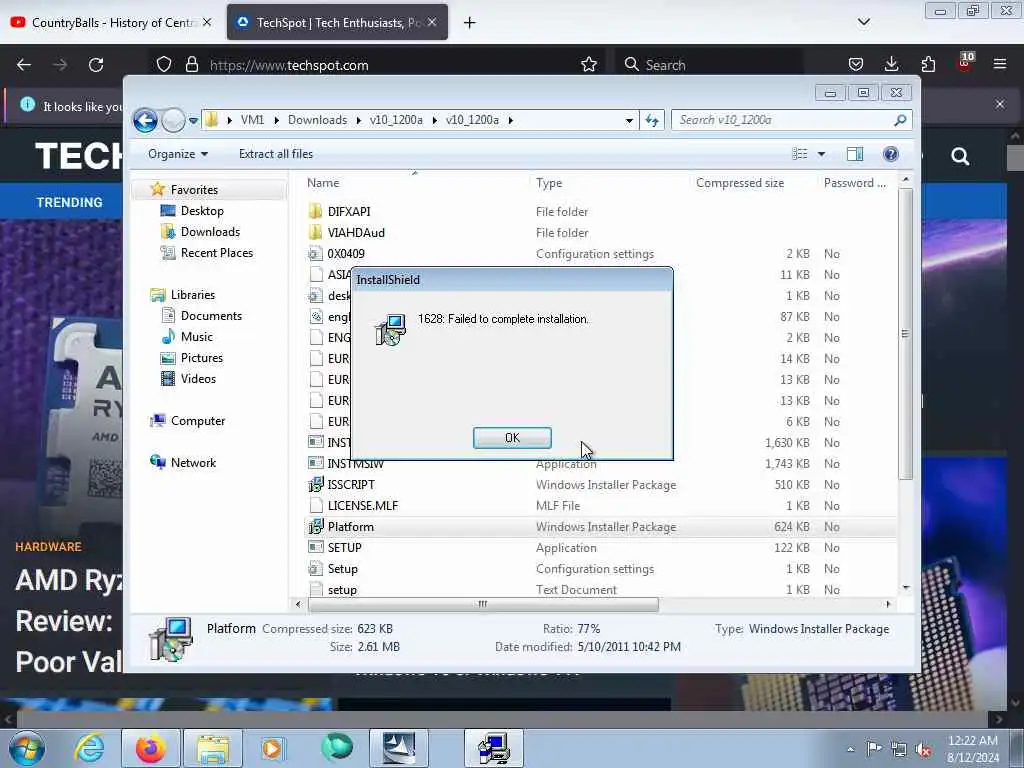Screen dimensions: 1024x768
Task: Select the SETUP application file
Action: pos(344,547)
